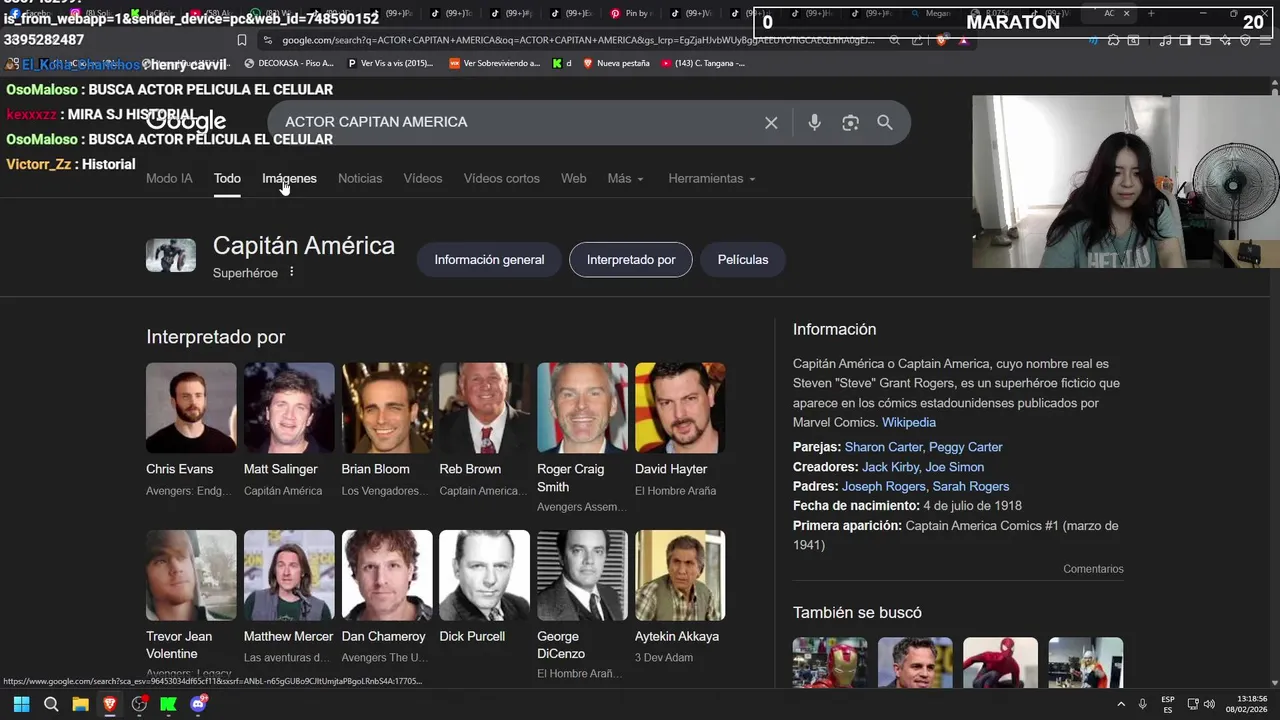Start voice search with the microphone icon

point(814,122)
